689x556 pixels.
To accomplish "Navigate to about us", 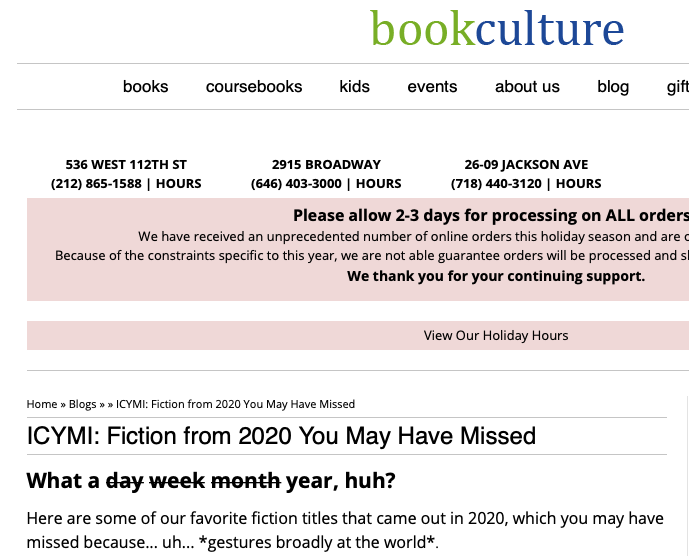I will [527, 87].
